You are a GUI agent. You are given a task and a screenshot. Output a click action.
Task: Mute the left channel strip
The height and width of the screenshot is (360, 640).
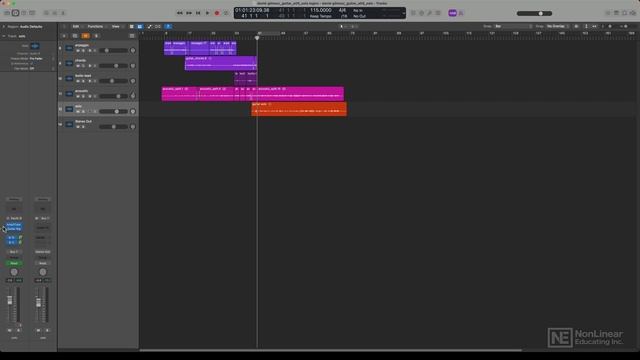(x=10, y=330)
